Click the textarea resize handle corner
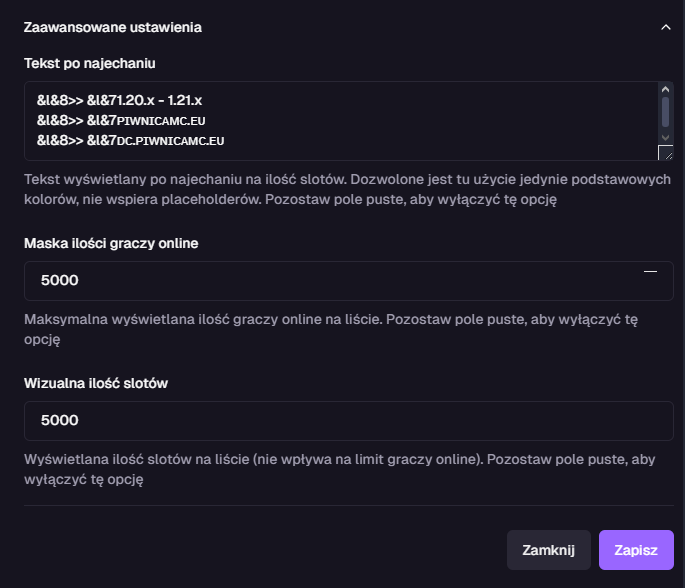685x588 pixels. tap(666, 153)
